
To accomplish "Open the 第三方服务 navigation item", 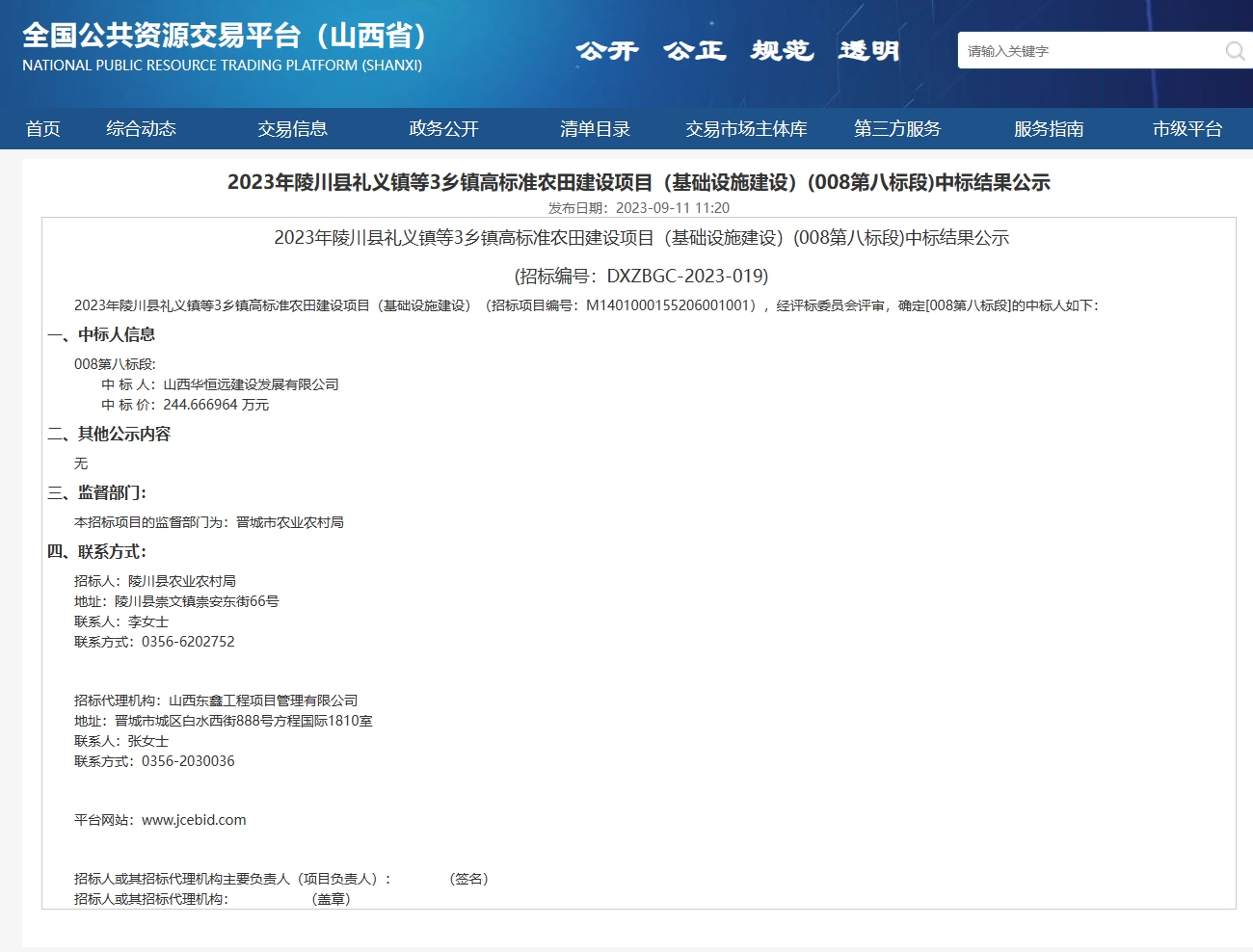I will point(896,129).
